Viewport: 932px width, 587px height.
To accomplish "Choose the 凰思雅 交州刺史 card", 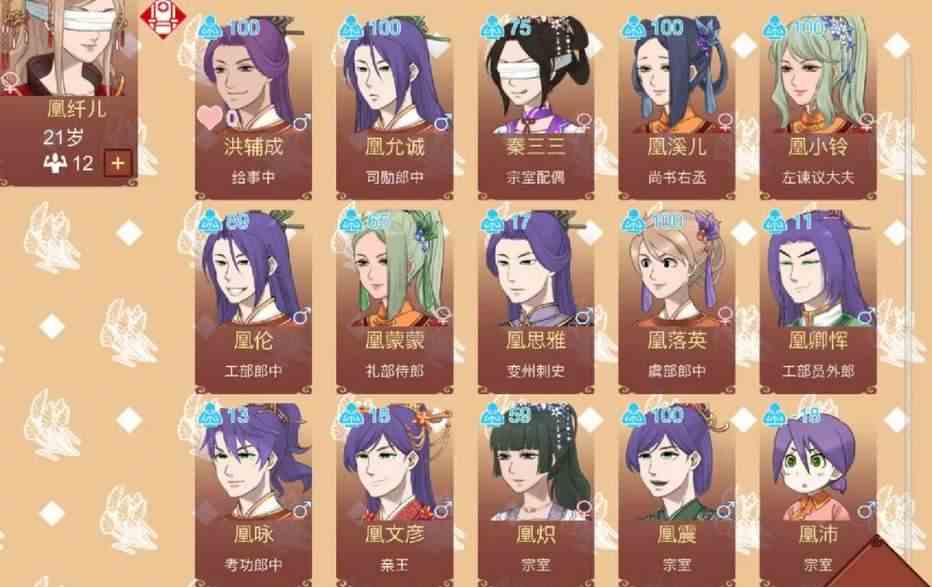I will point(536,302).
